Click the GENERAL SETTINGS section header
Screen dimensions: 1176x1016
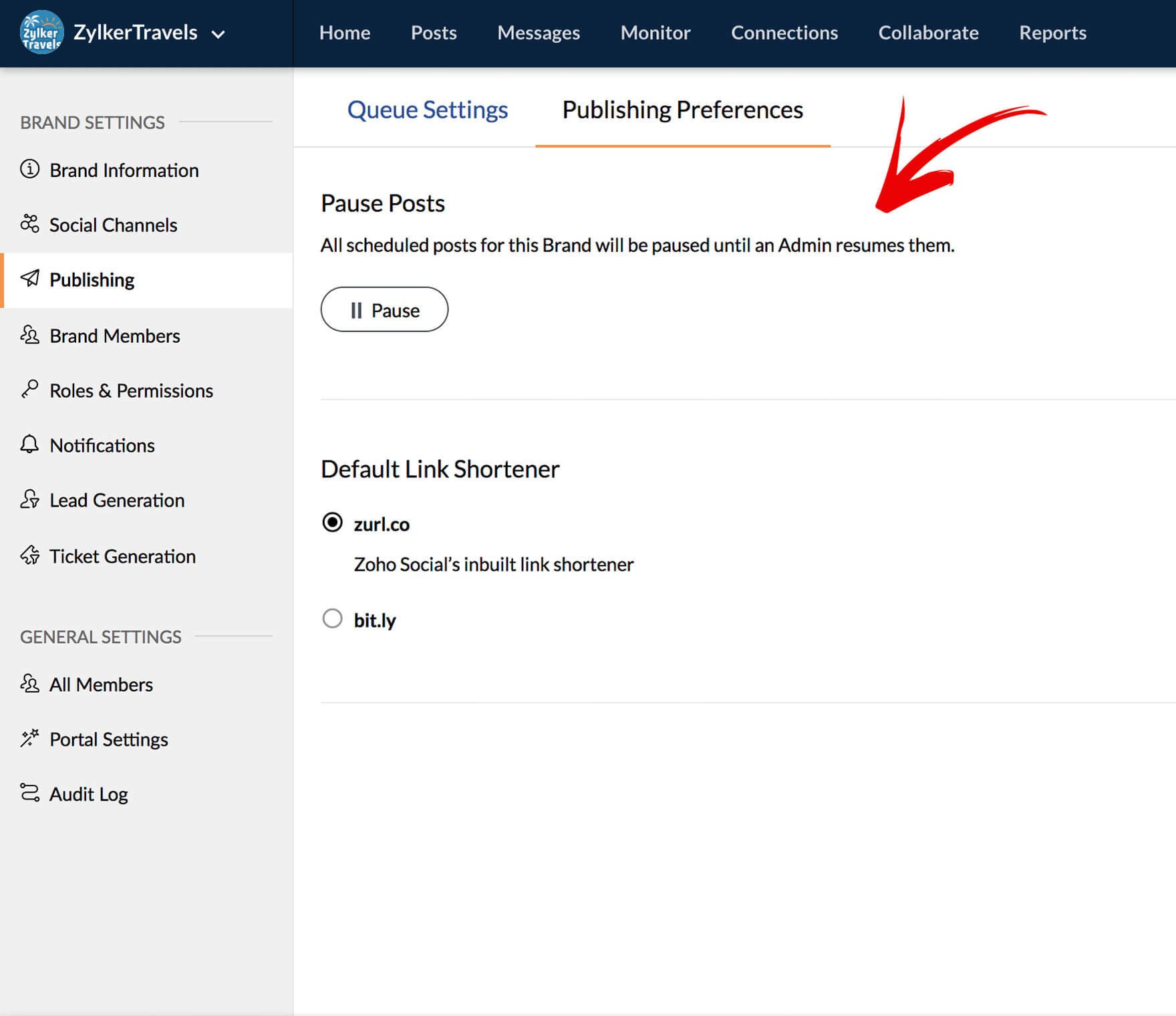(x=101, y=636)
